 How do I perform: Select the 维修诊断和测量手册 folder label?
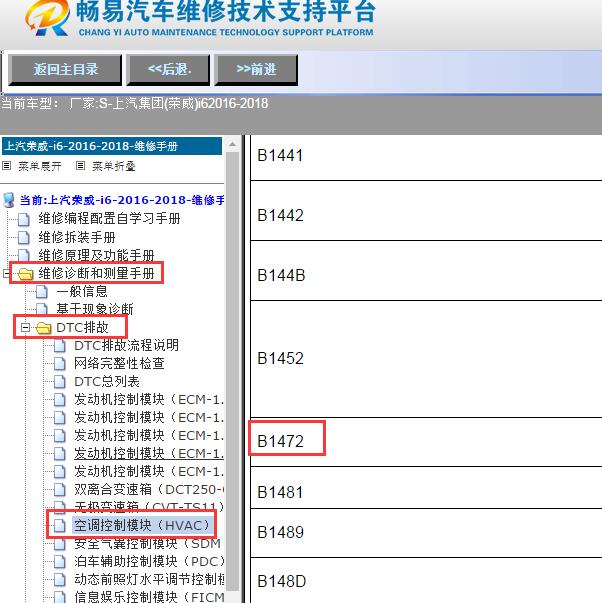tap(96, 273)
